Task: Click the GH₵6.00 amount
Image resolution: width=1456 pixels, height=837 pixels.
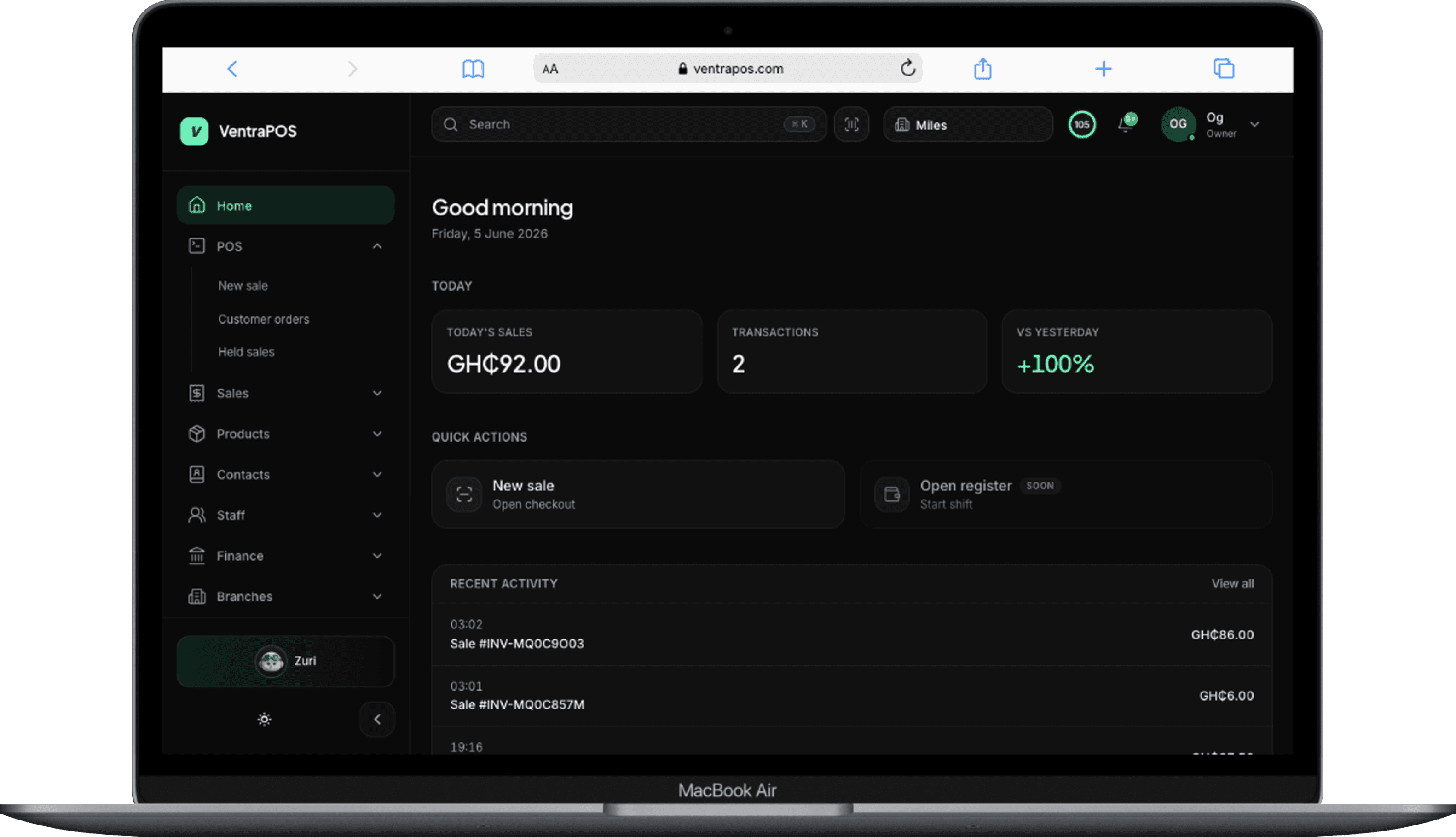Action: click(1226, 696)
